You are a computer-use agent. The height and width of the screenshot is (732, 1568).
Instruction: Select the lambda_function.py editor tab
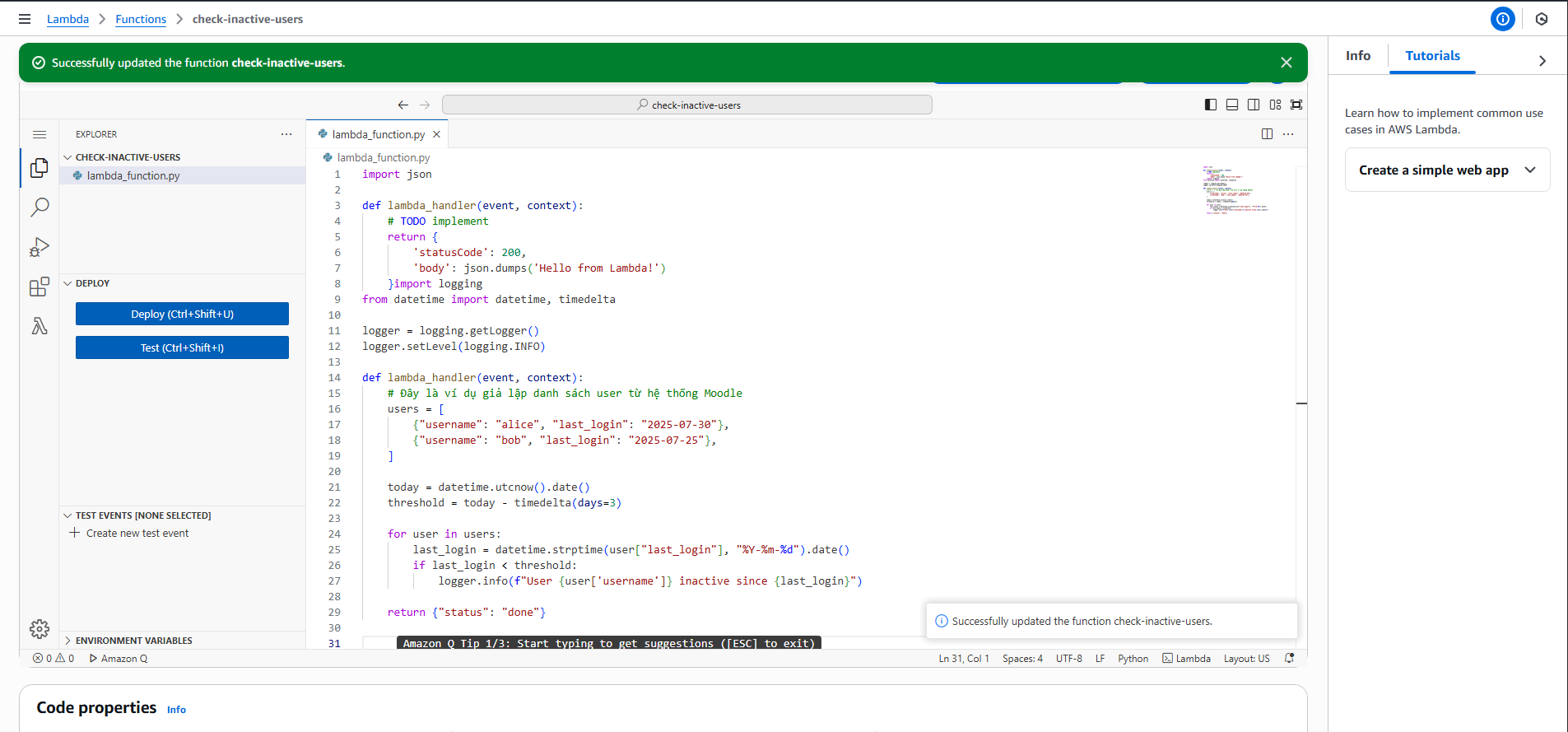click(378, 134)
